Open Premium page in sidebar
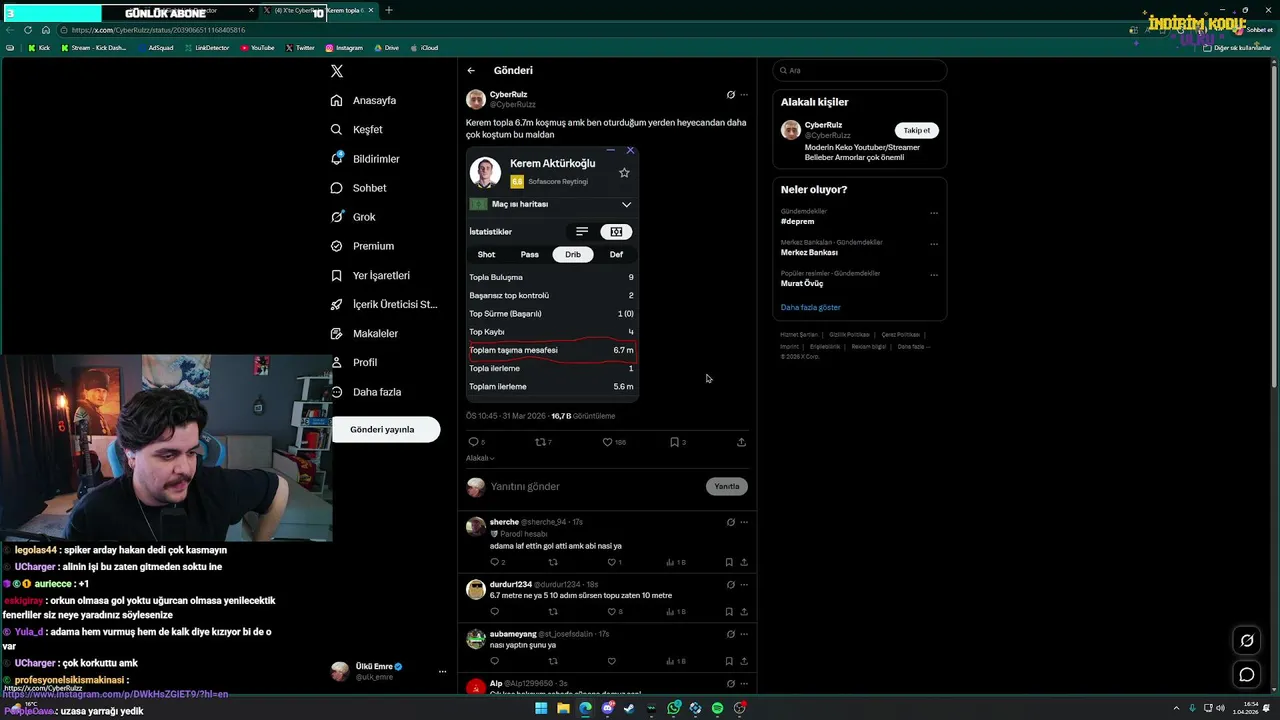The image size is (1280, 720). pos(362,246)
